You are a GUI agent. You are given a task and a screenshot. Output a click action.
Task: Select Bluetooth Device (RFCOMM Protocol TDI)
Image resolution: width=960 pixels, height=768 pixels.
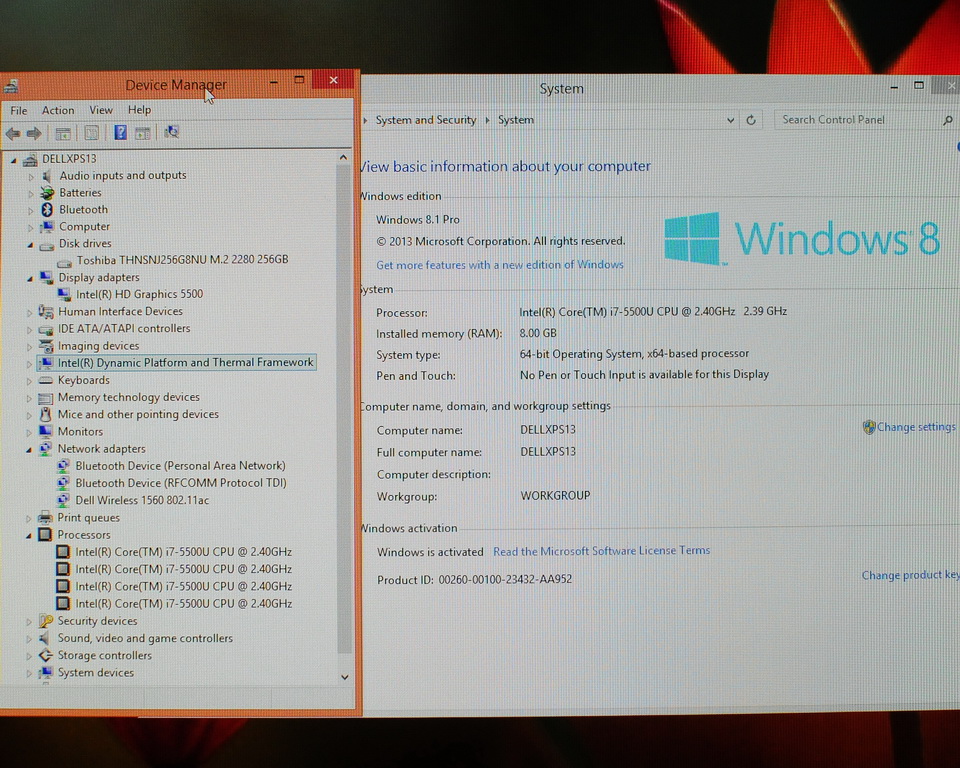180,483
